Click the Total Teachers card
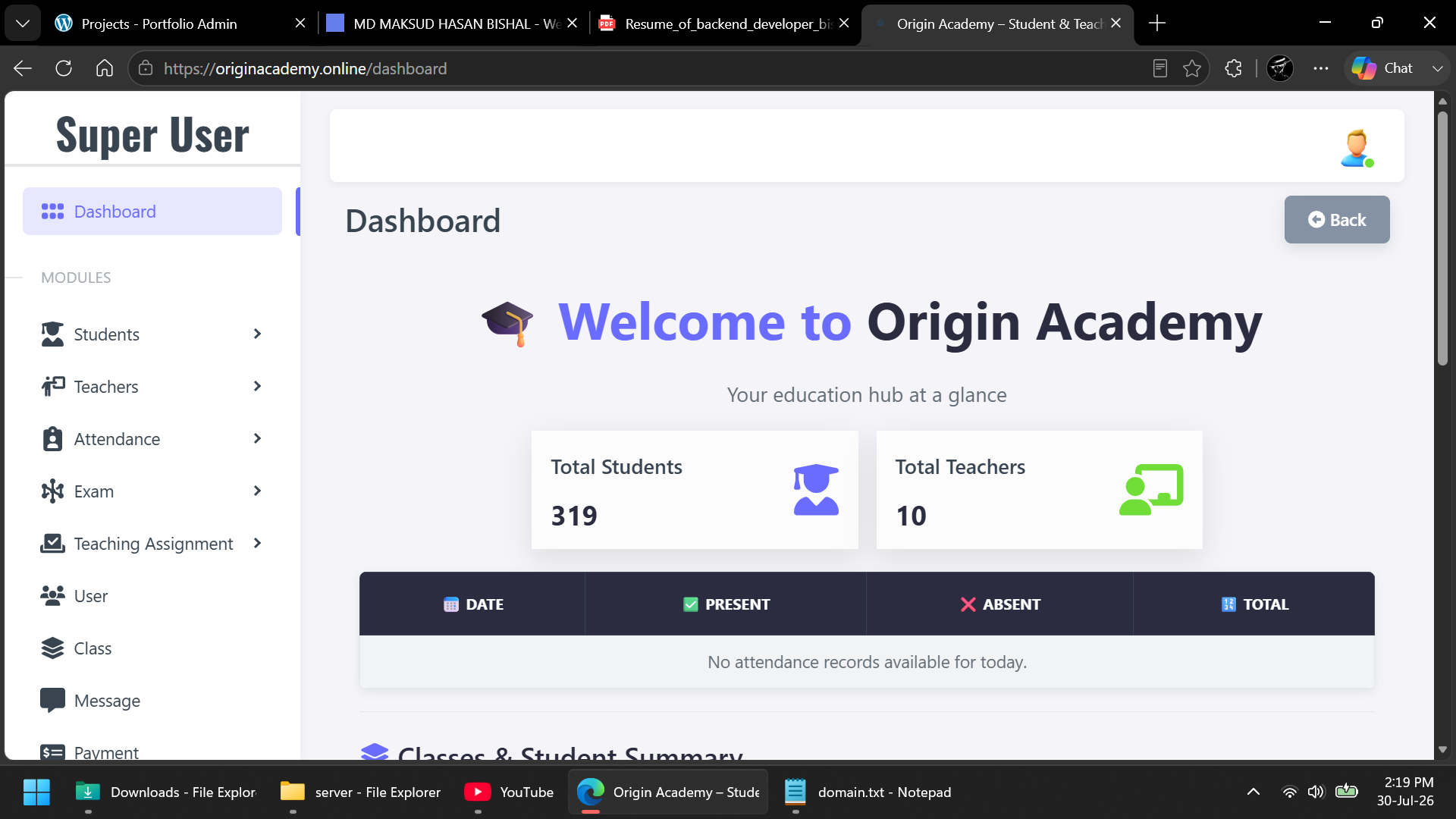The width and height of the screenshot is (1456, 819). tap(1039, 490)
